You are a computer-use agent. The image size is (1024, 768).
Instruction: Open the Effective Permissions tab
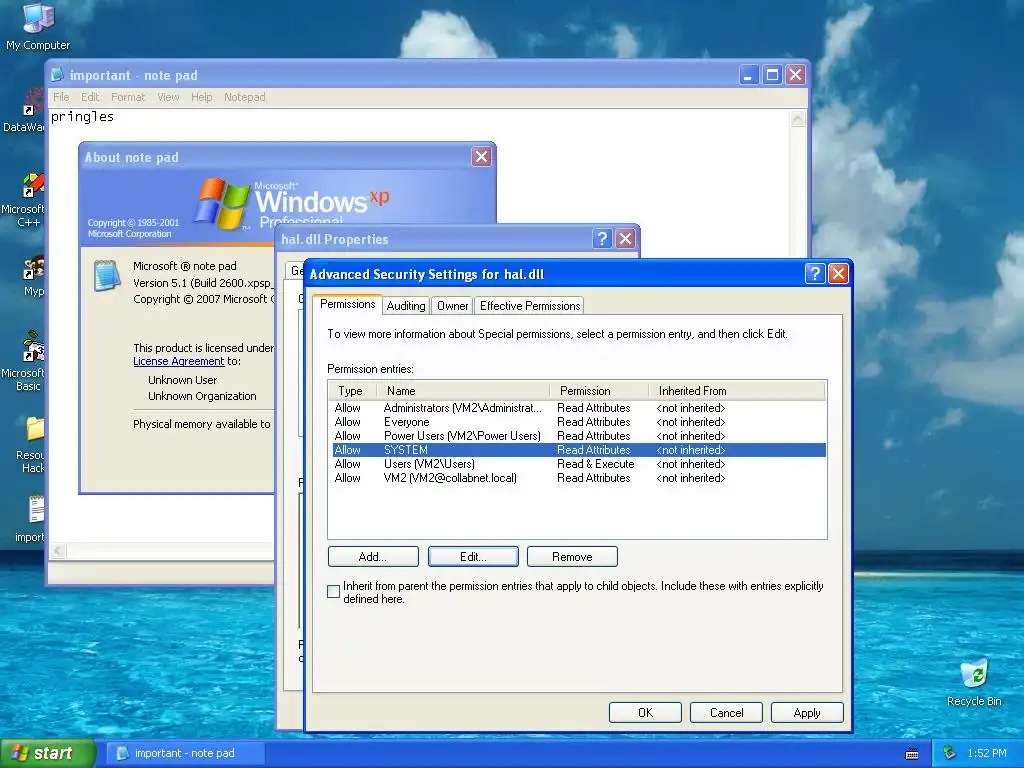pos(530,306)
